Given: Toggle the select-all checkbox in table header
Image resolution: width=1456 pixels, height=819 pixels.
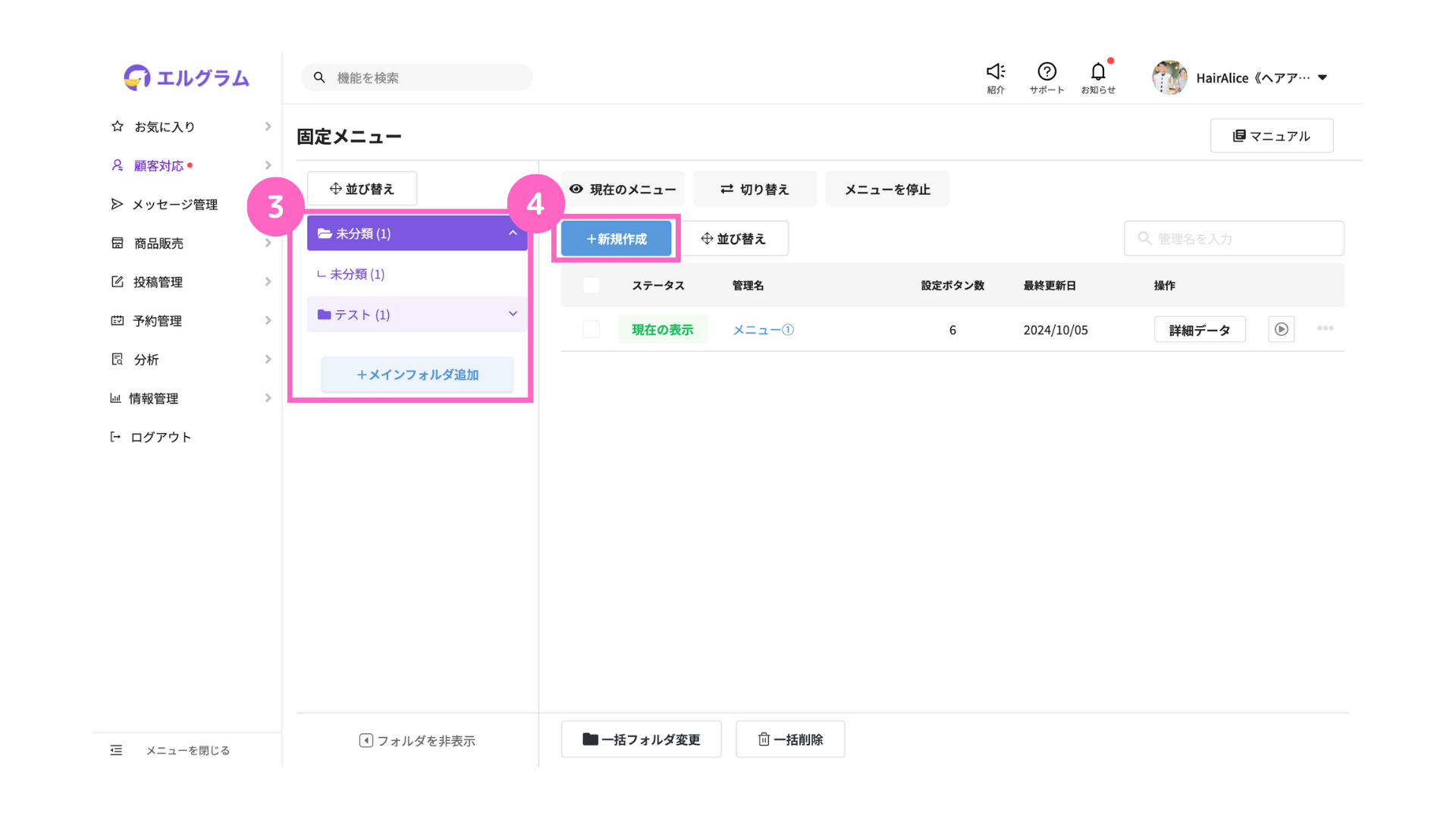Looking at the screenshot, I should [x=591, y=285].
